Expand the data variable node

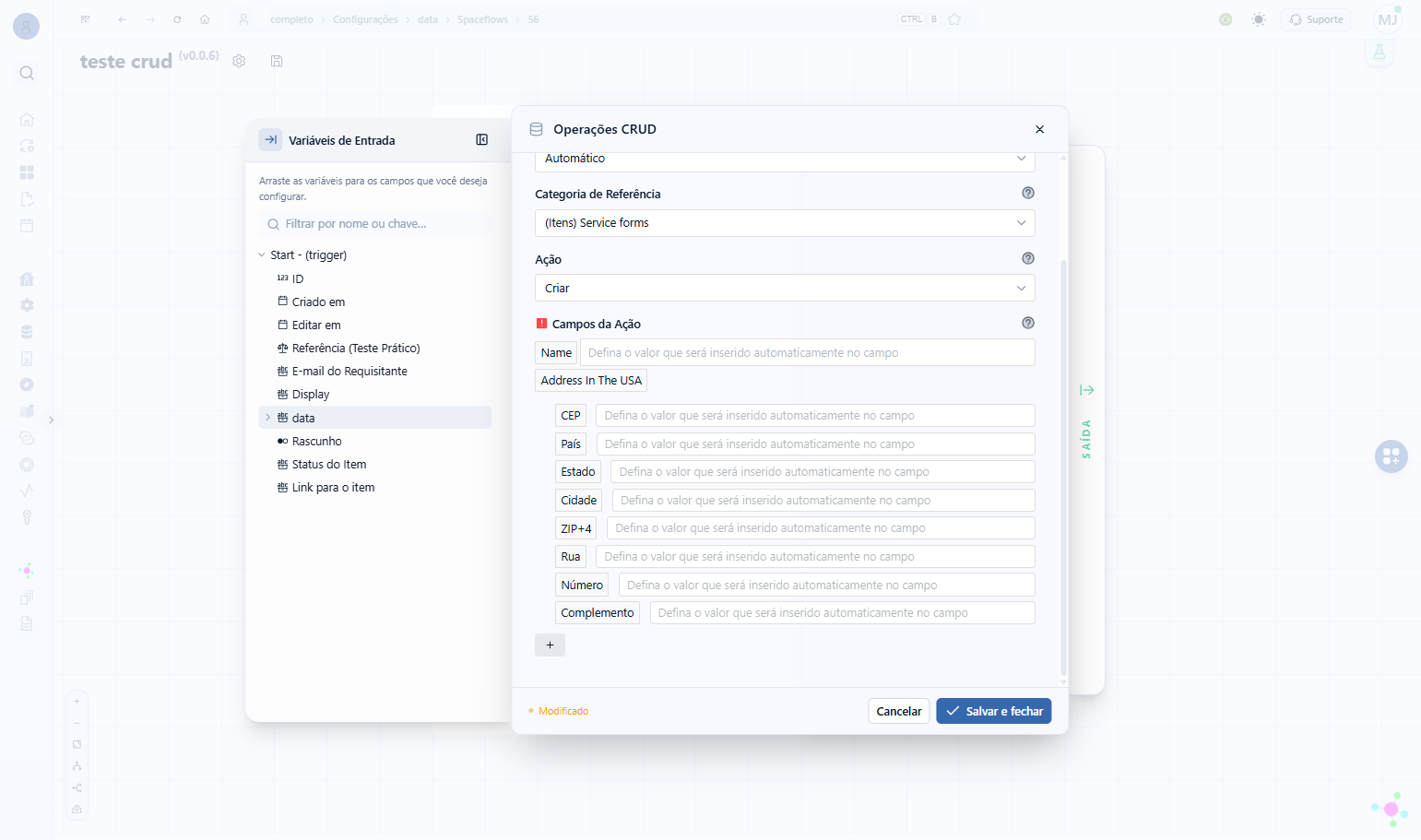point(268,418)
